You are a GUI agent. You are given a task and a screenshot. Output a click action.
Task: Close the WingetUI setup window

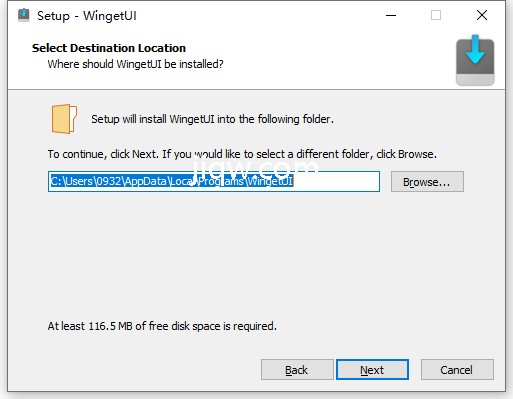[x=482, y=15]
